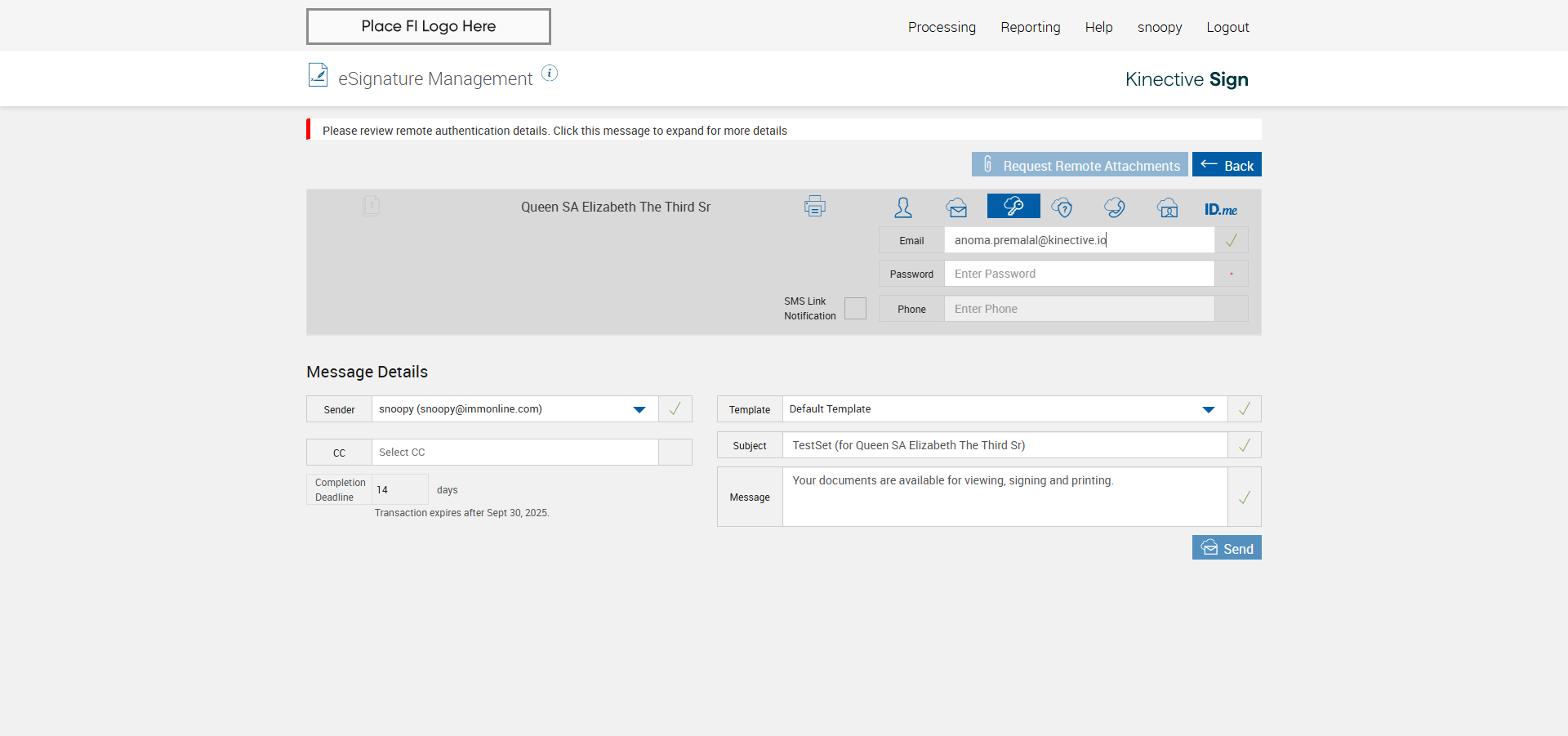This screenshot has width=1568, height=736.
Task: Click the Send button
Action: (x=1227, y=548)
